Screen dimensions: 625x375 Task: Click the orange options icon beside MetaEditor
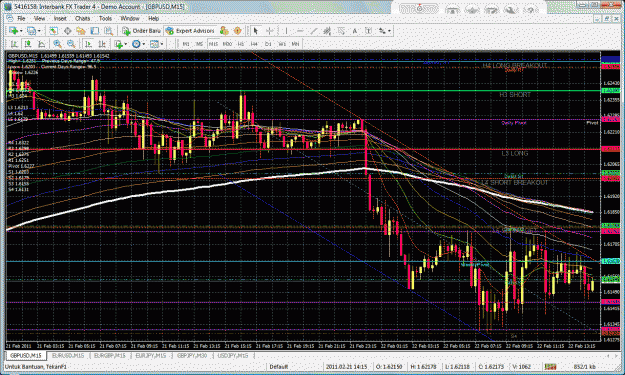pyautogui.click(x=238, y=31)
